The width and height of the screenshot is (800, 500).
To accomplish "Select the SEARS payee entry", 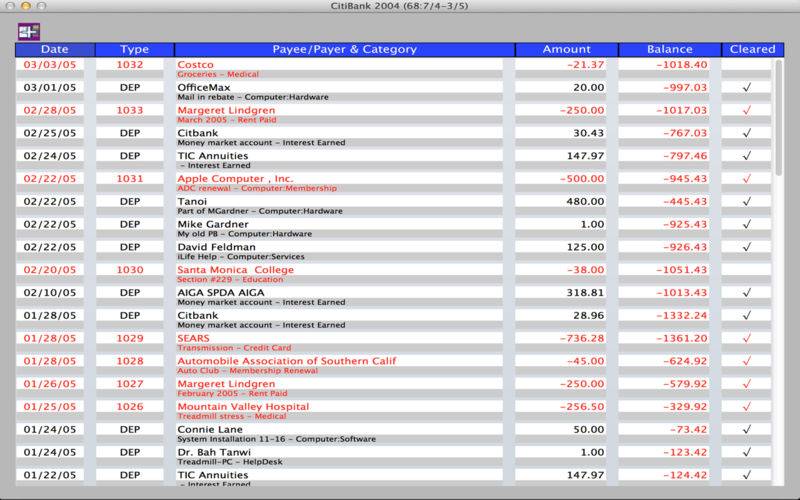I will pos(193,338).
